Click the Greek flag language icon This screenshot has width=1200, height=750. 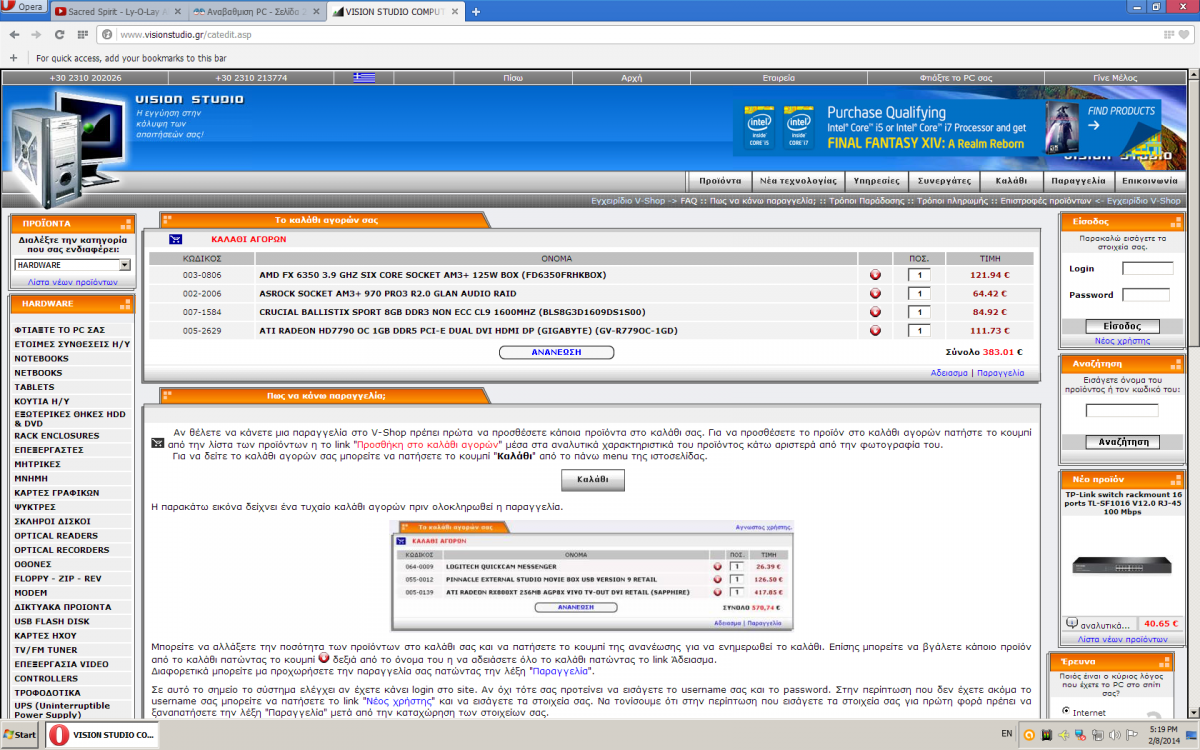pos(364,77)
